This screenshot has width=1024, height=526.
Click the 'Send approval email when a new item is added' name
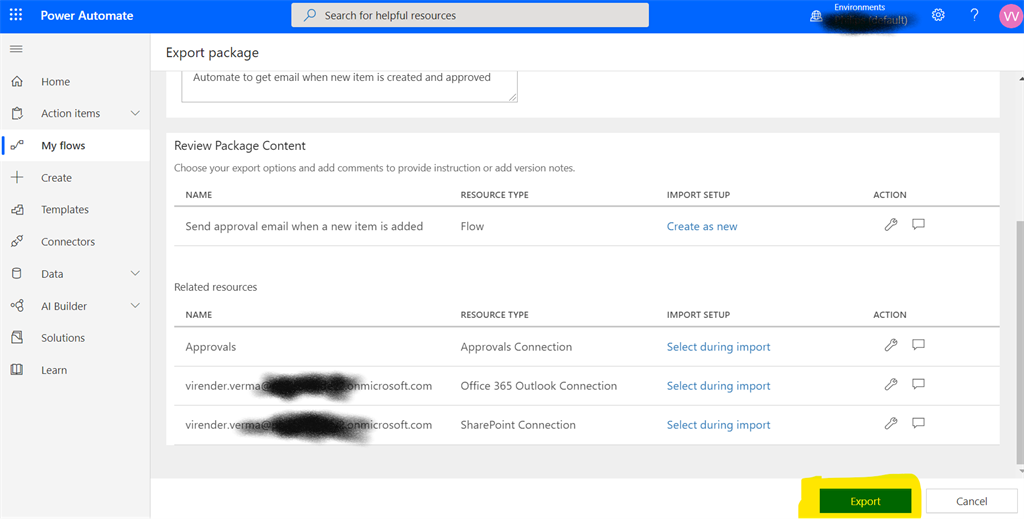click(304, 226)
